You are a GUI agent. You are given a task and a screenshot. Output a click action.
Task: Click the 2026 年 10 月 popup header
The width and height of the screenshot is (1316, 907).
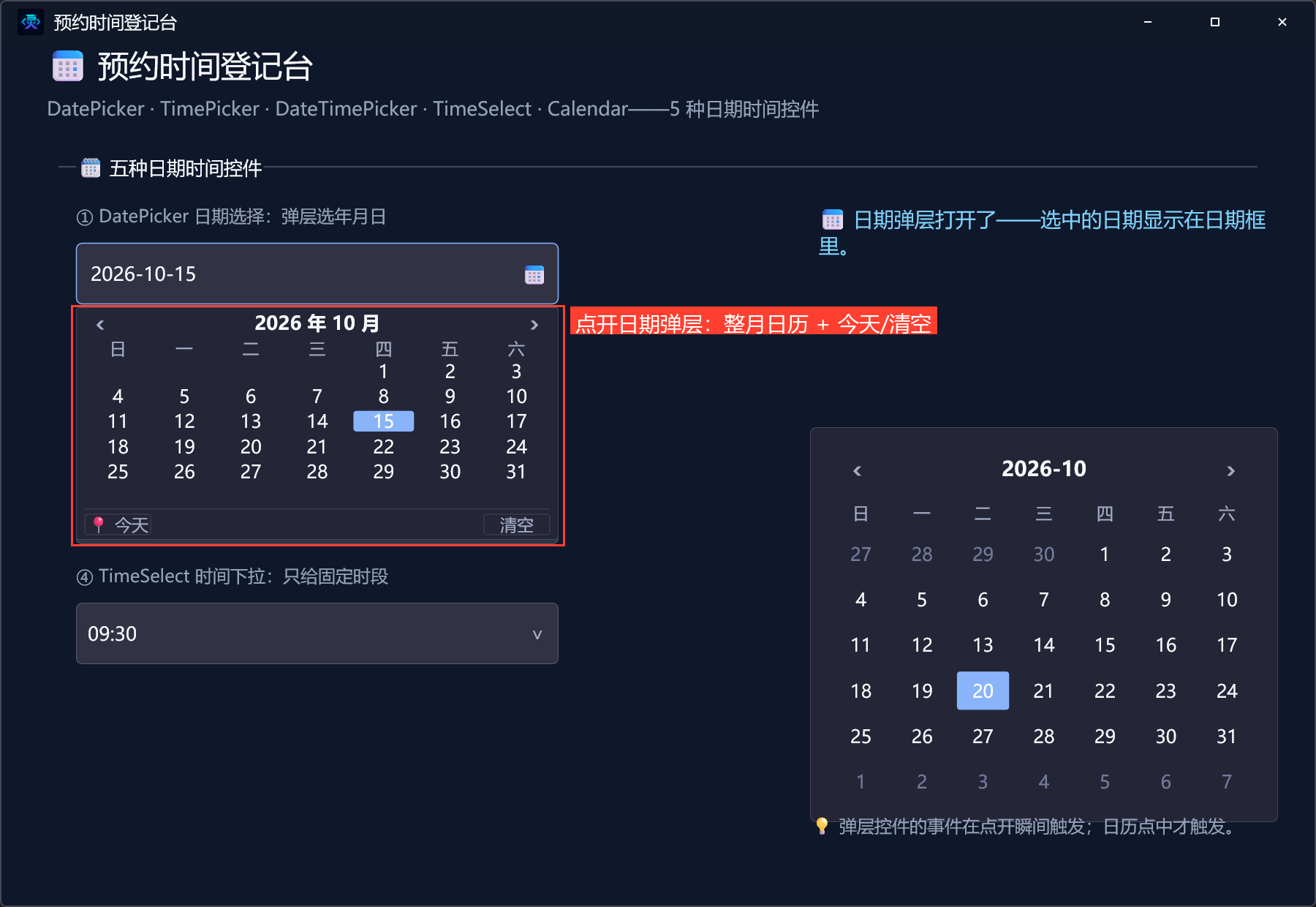(x=317, y=323)
